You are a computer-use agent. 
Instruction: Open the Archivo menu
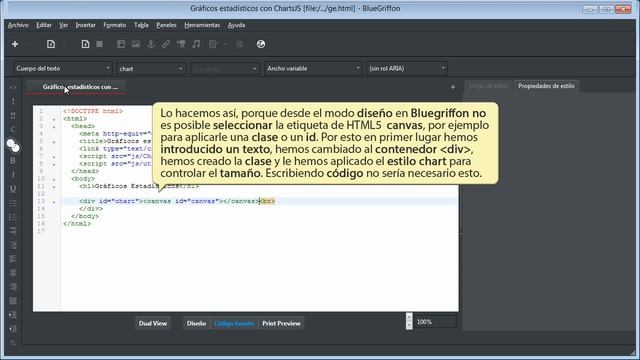pos(18,25)
